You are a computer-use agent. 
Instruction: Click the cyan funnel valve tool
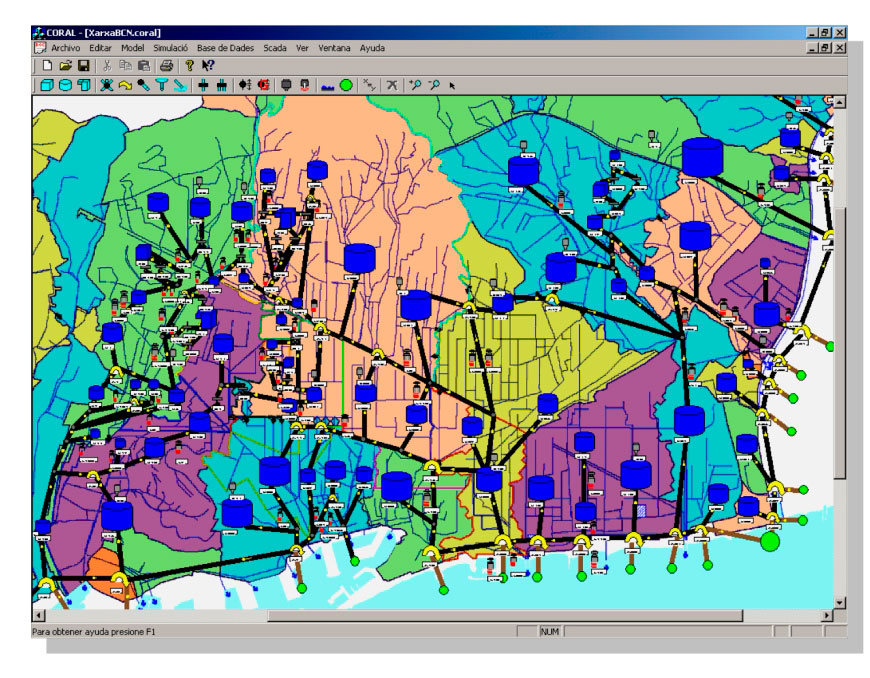click(161, 86)
